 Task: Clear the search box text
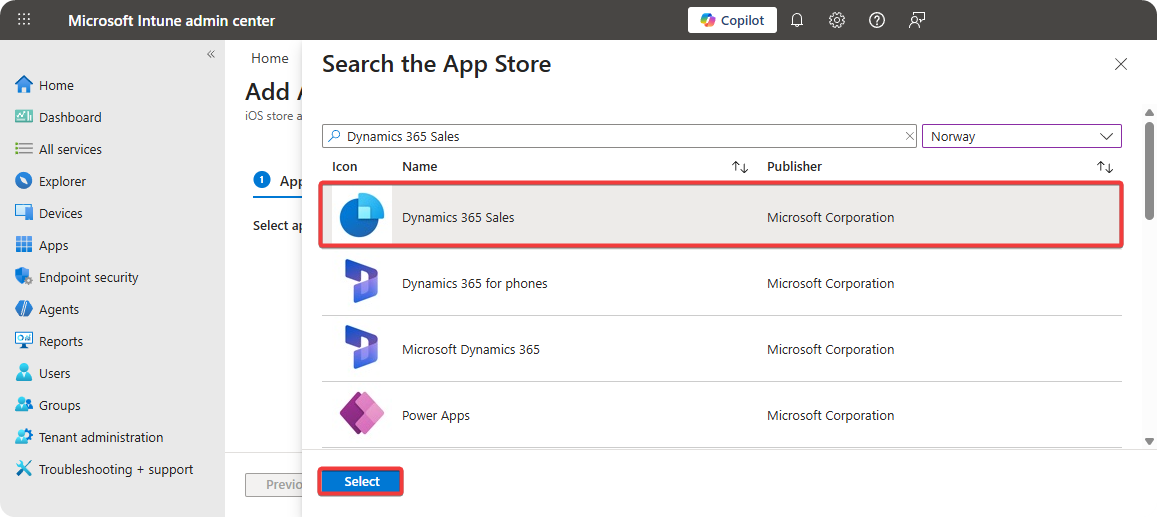909,136
